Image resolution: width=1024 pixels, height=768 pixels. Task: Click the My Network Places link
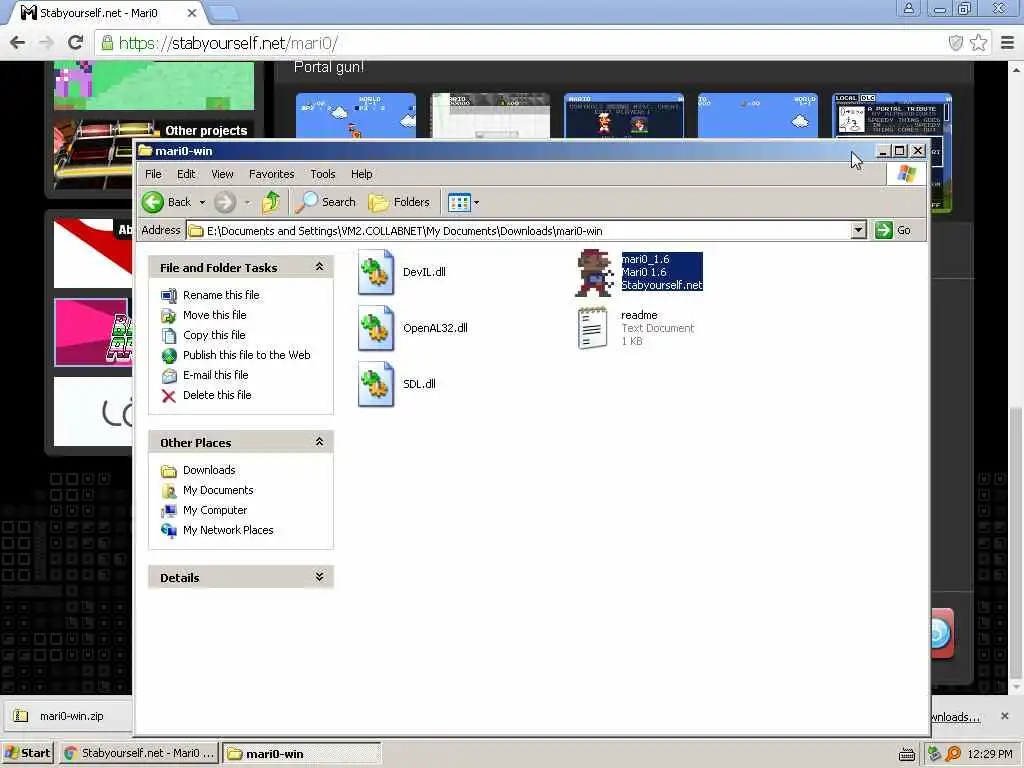click(x=228, y=530)
